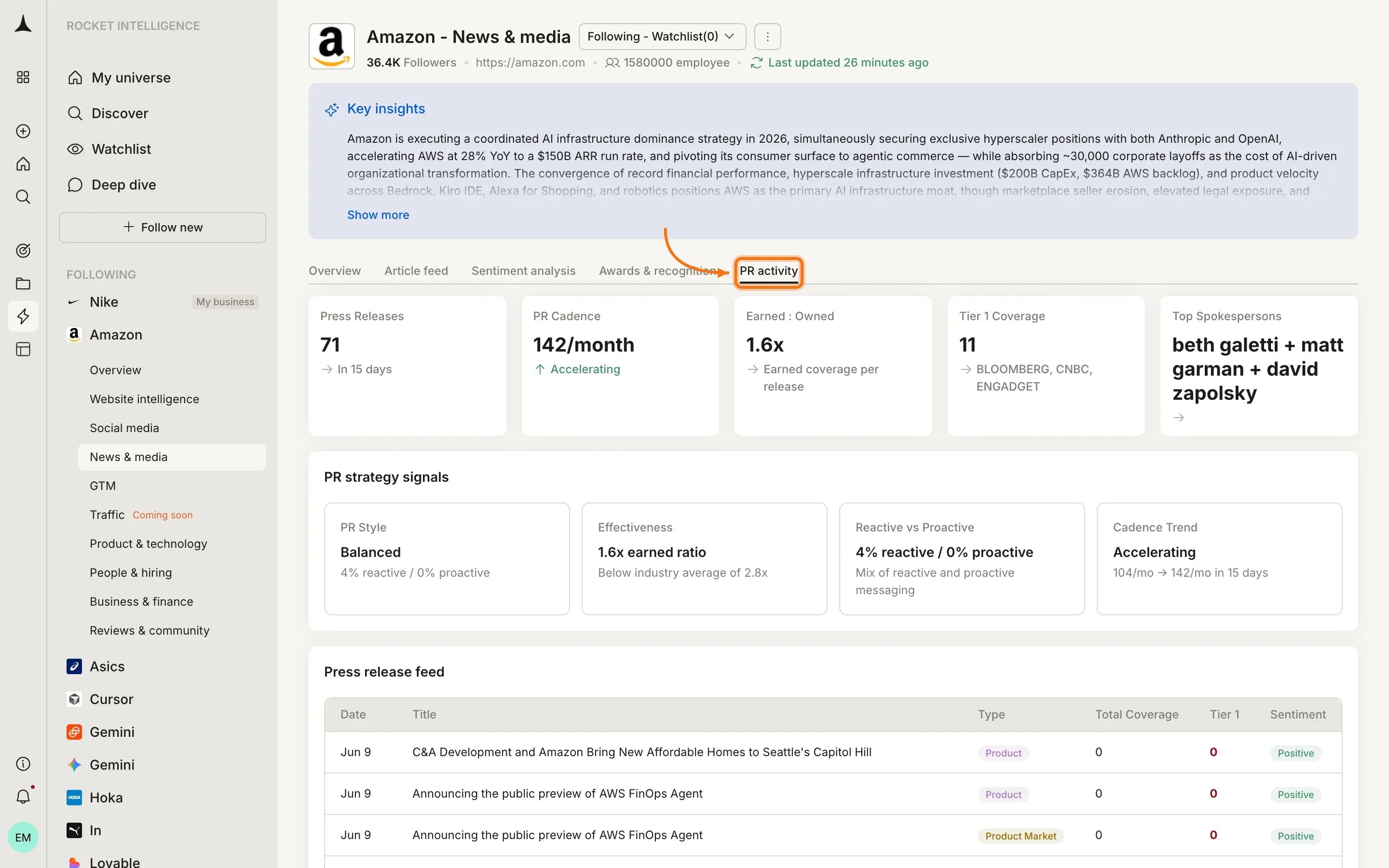This screenshot has width=1389, height=868.
Task: Click the refresh icon beside Last updated
Action: tap(756, 63)
